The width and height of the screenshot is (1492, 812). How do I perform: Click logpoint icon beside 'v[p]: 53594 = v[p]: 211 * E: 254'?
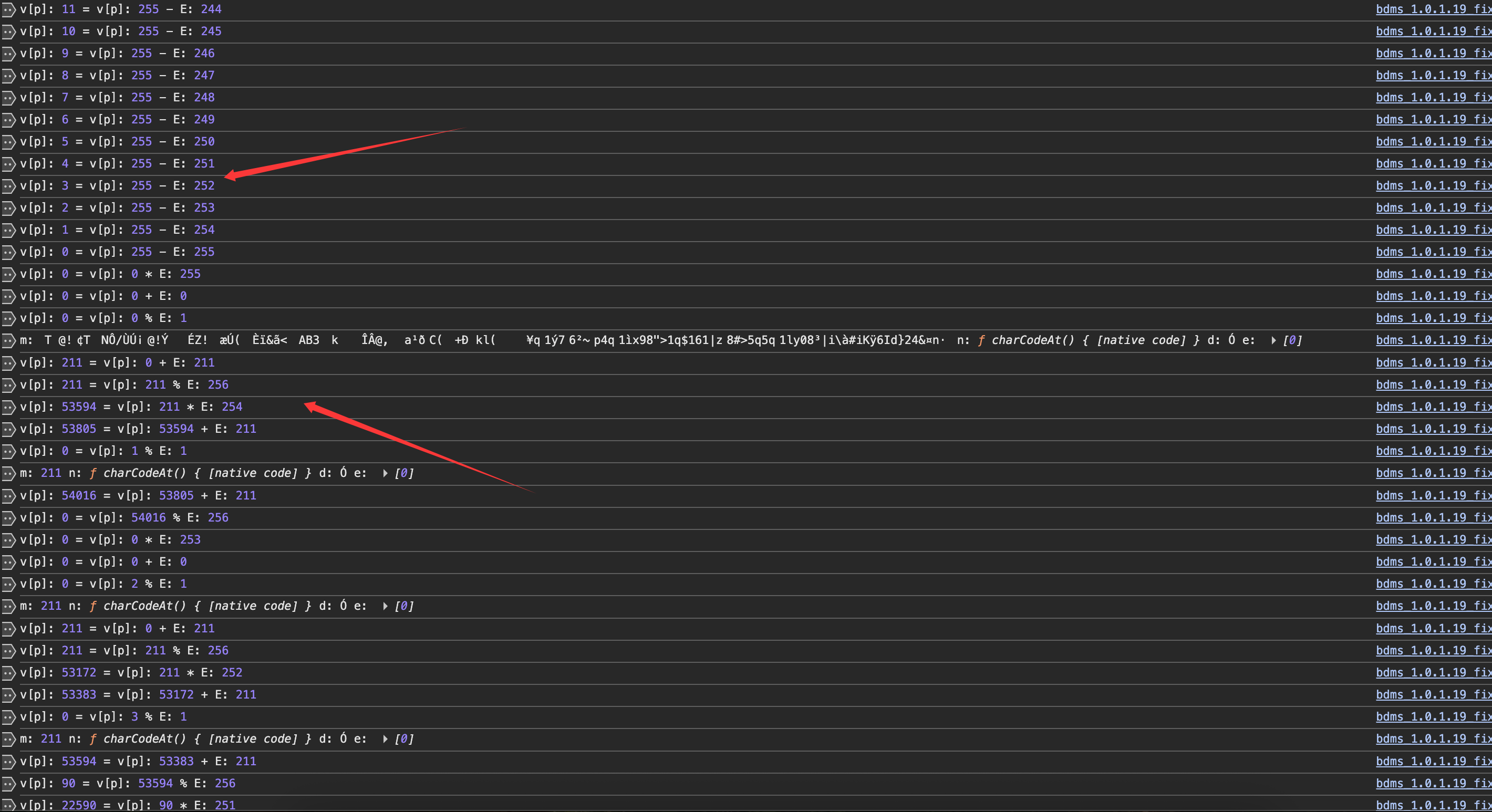(x=8, y=407)
